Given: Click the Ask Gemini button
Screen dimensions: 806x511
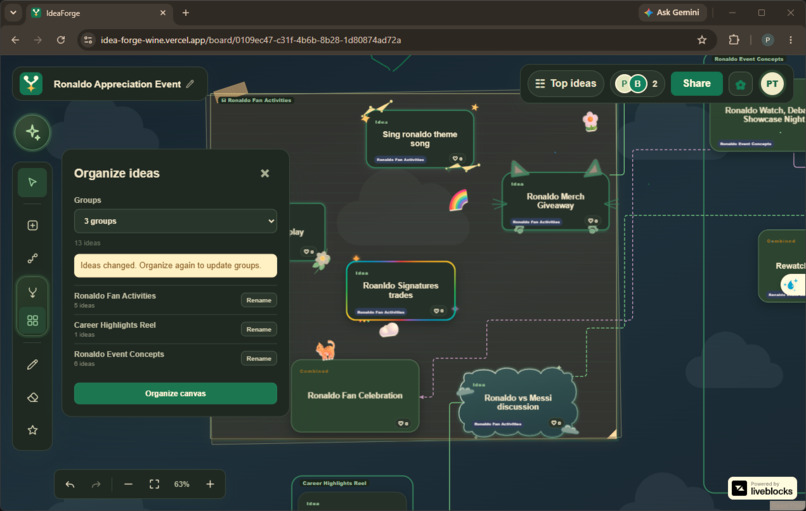Looking at the screenshot, I should pyautogui.click(x=672, y=12).
